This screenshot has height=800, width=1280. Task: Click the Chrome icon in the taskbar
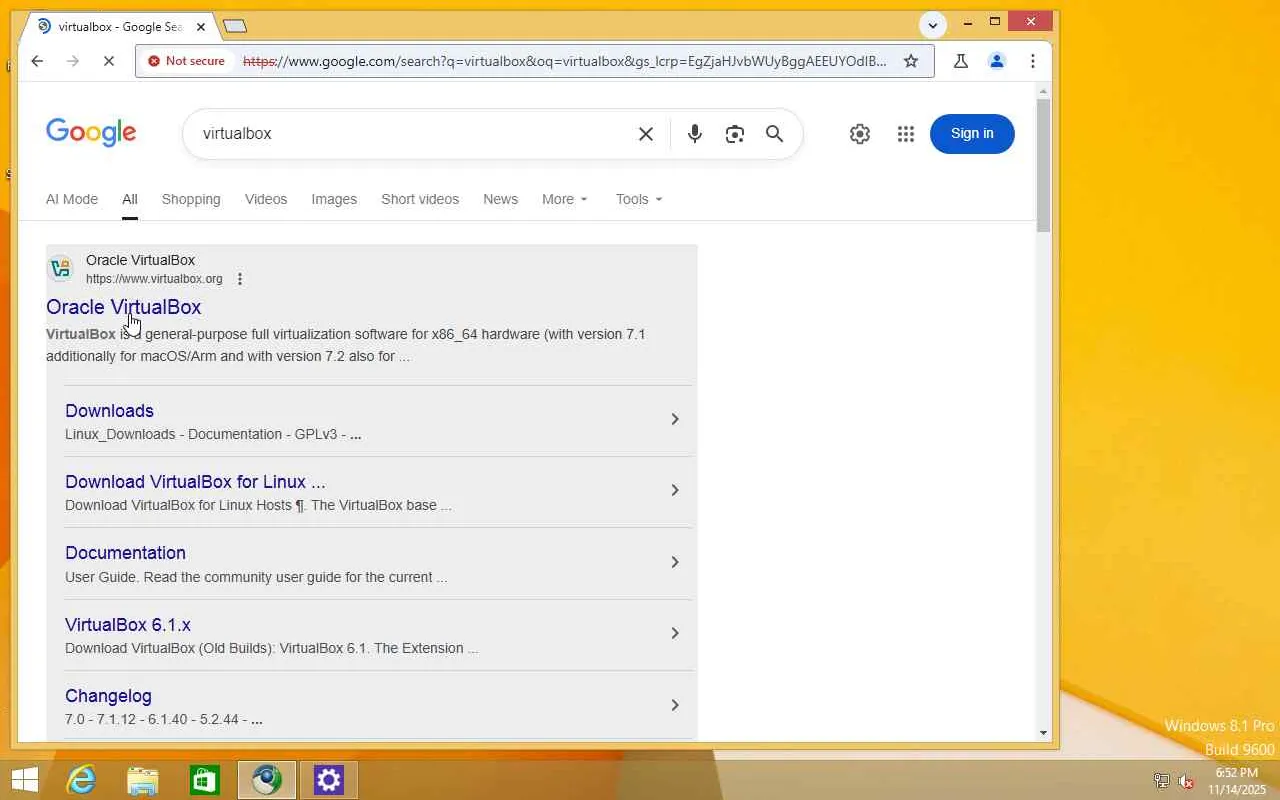click(x=267, y=780)
